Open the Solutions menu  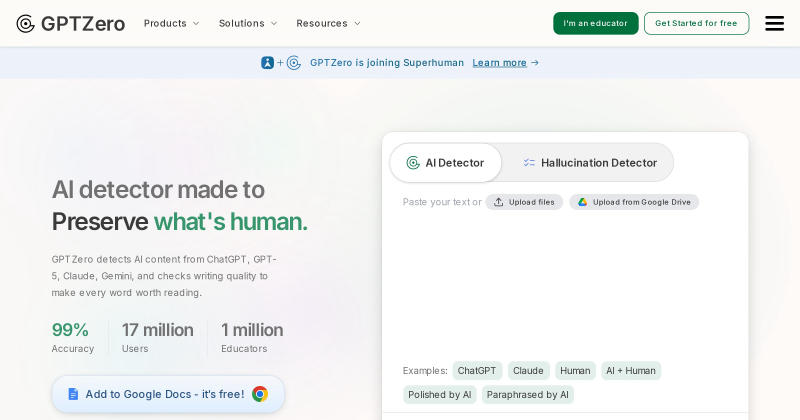click(248, 23)
